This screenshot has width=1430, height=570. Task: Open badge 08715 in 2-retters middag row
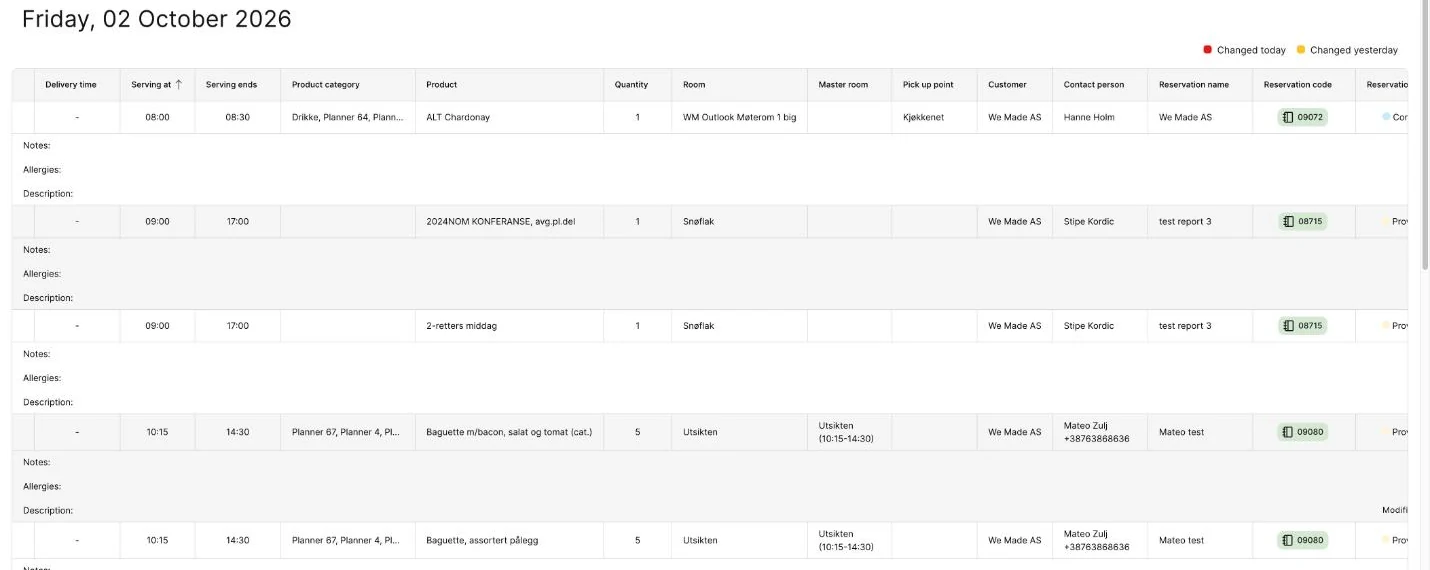1302,325
